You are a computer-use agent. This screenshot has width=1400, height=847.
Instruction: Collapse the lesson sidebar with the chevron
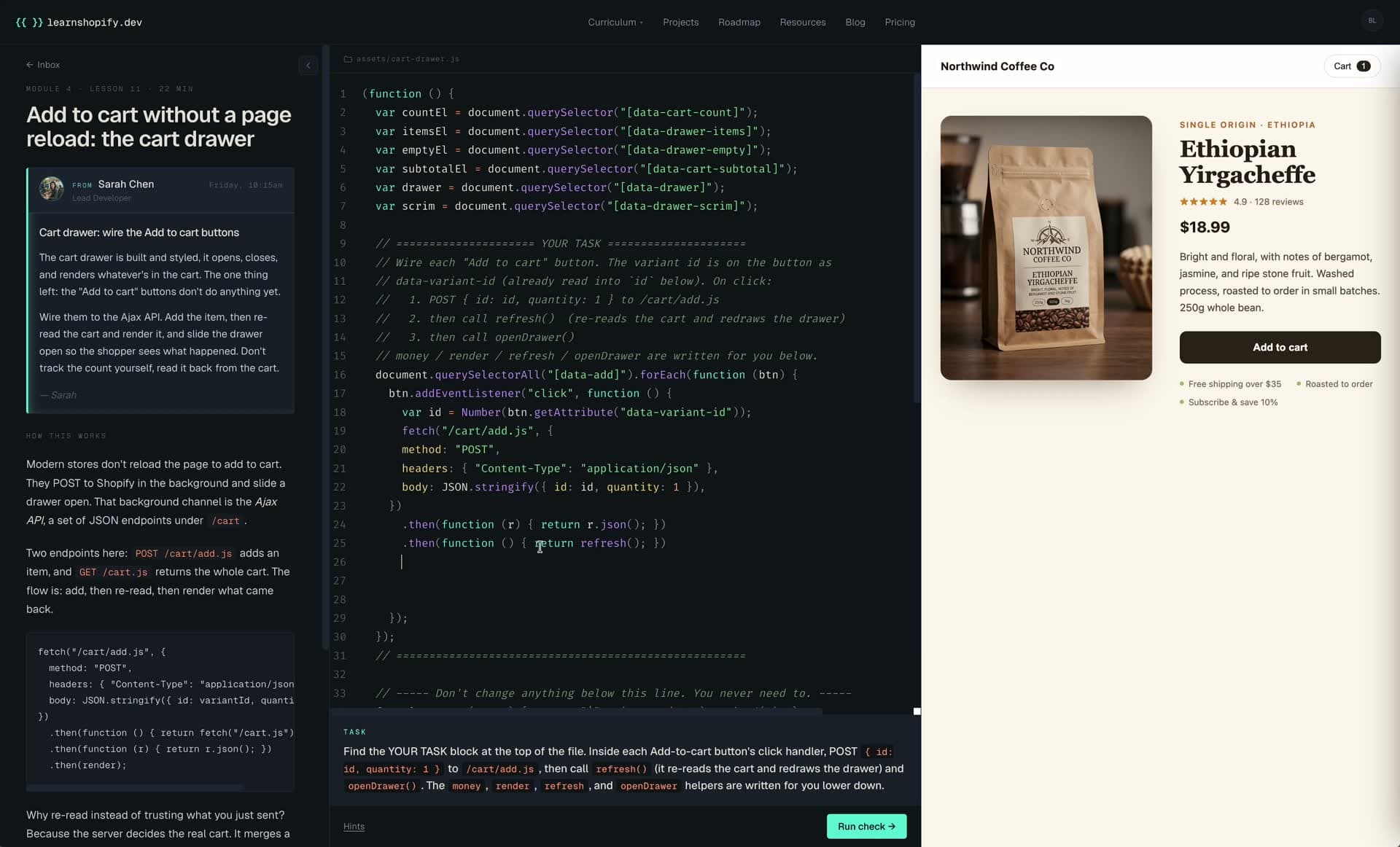308,66
